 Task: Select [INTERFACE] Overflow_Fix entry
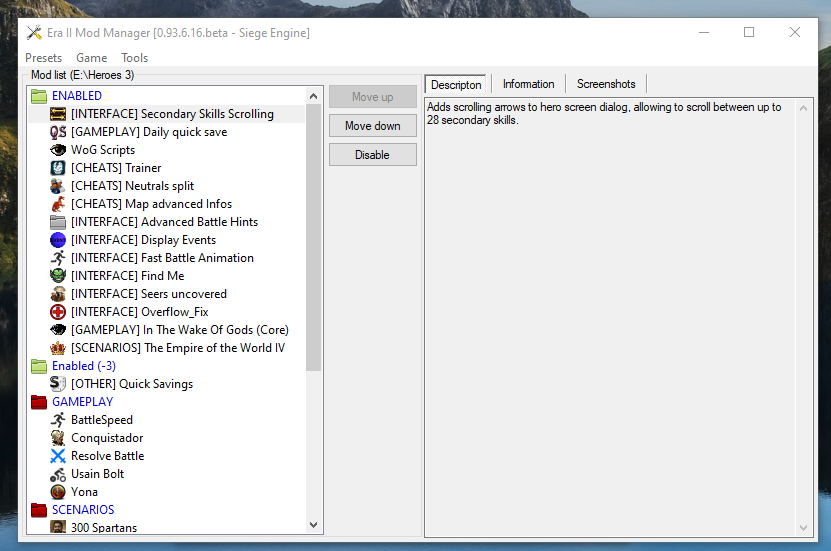(x=140, y=312)
